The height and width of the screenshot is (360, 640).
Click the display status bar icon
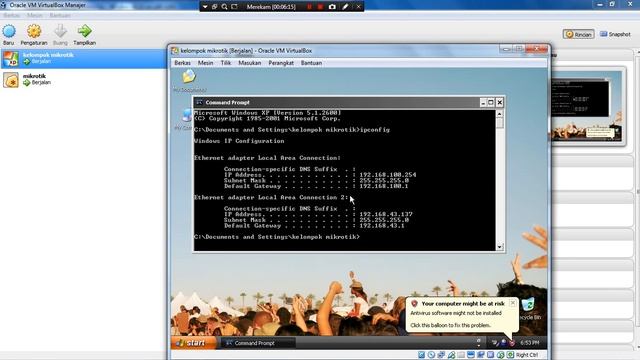click(471, 355)
